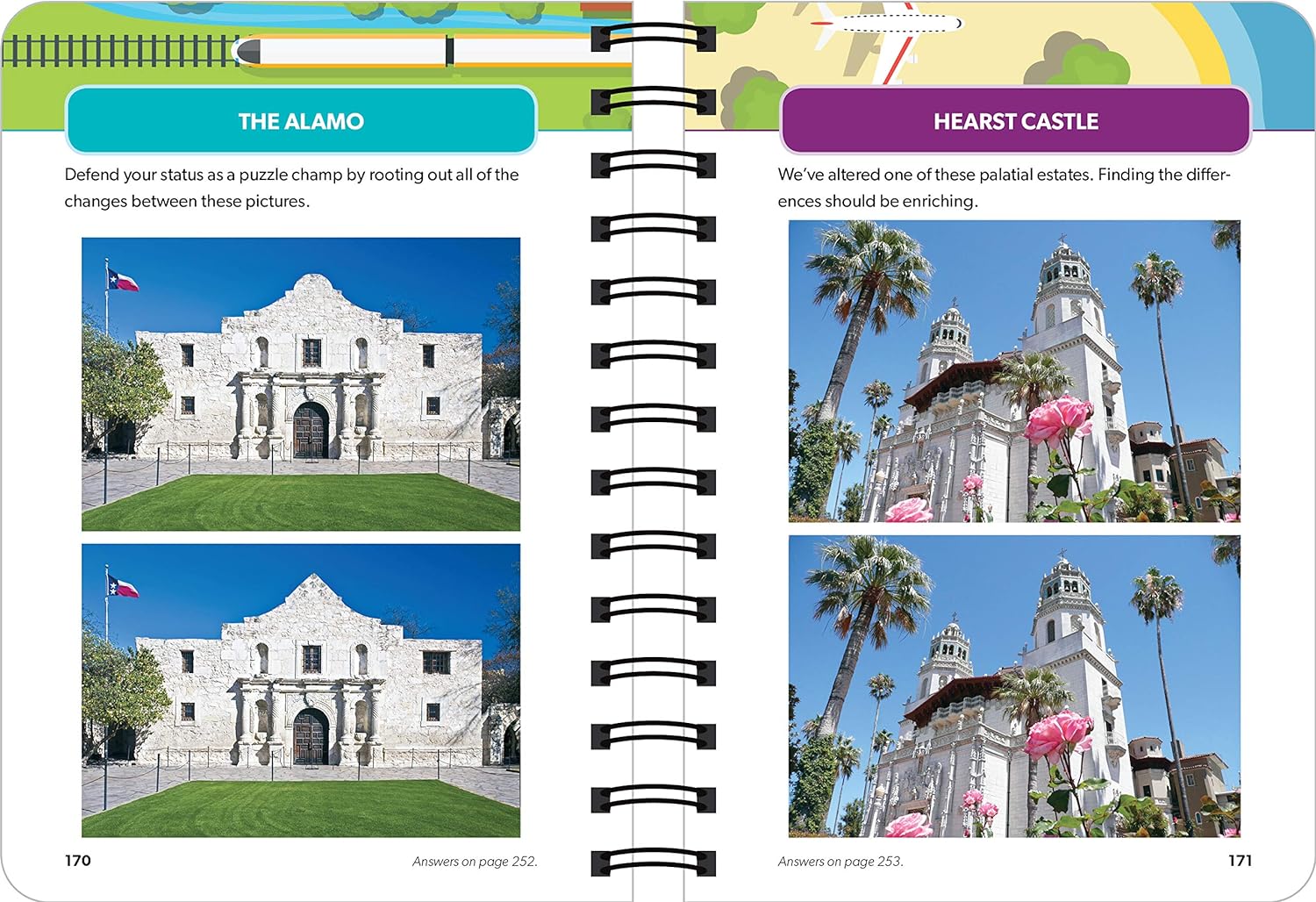Select THE ALAMO title banner
Viewport: 1316px width, 902px height.
(x=301, y=120)
